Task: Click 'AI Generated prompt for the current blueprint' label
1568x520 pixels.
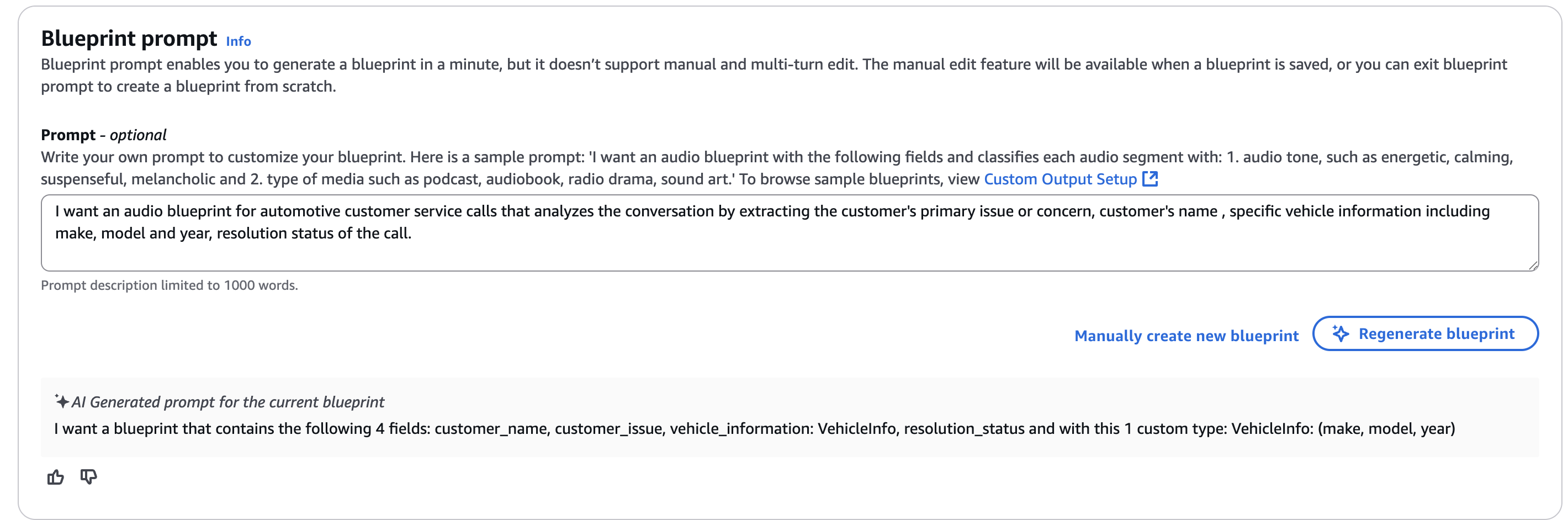Action: 227,402
